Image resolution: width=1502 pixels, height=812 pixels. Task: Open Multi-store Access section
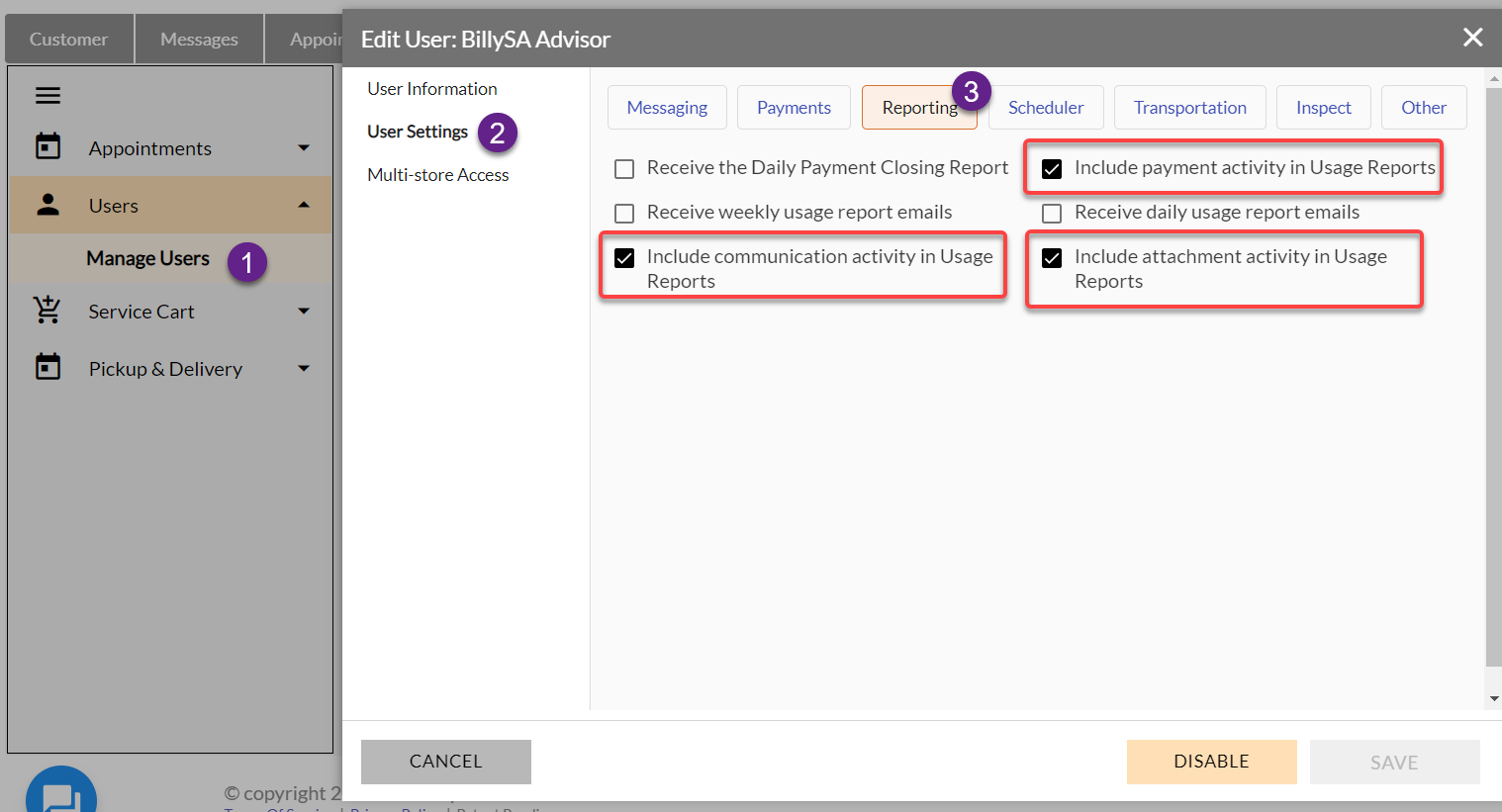[x=438, y=175]
